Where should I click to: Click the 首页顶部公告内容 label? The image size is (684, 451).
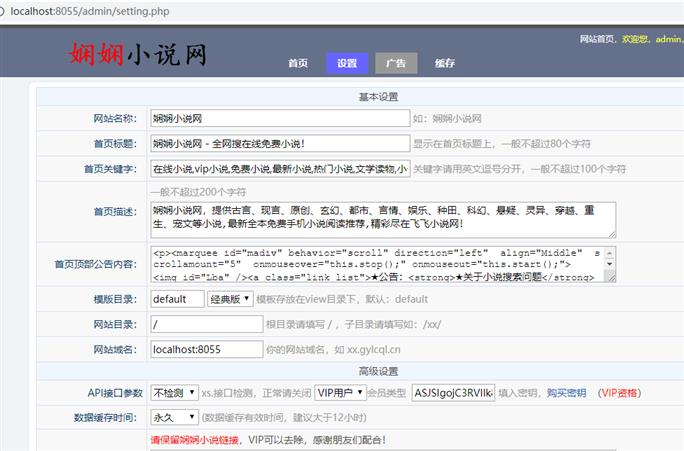(x=96, y=264)
